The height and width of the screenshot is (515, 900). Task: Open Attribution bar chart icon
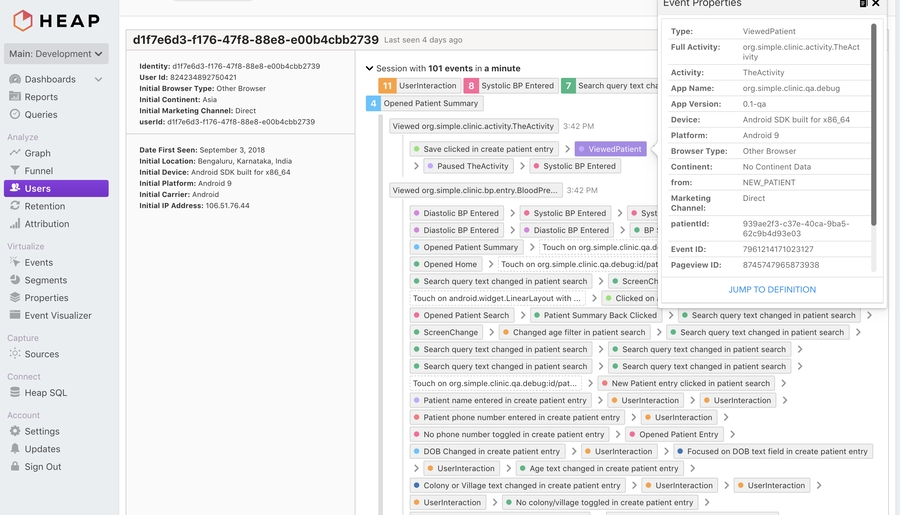click(x=15, y=224)
